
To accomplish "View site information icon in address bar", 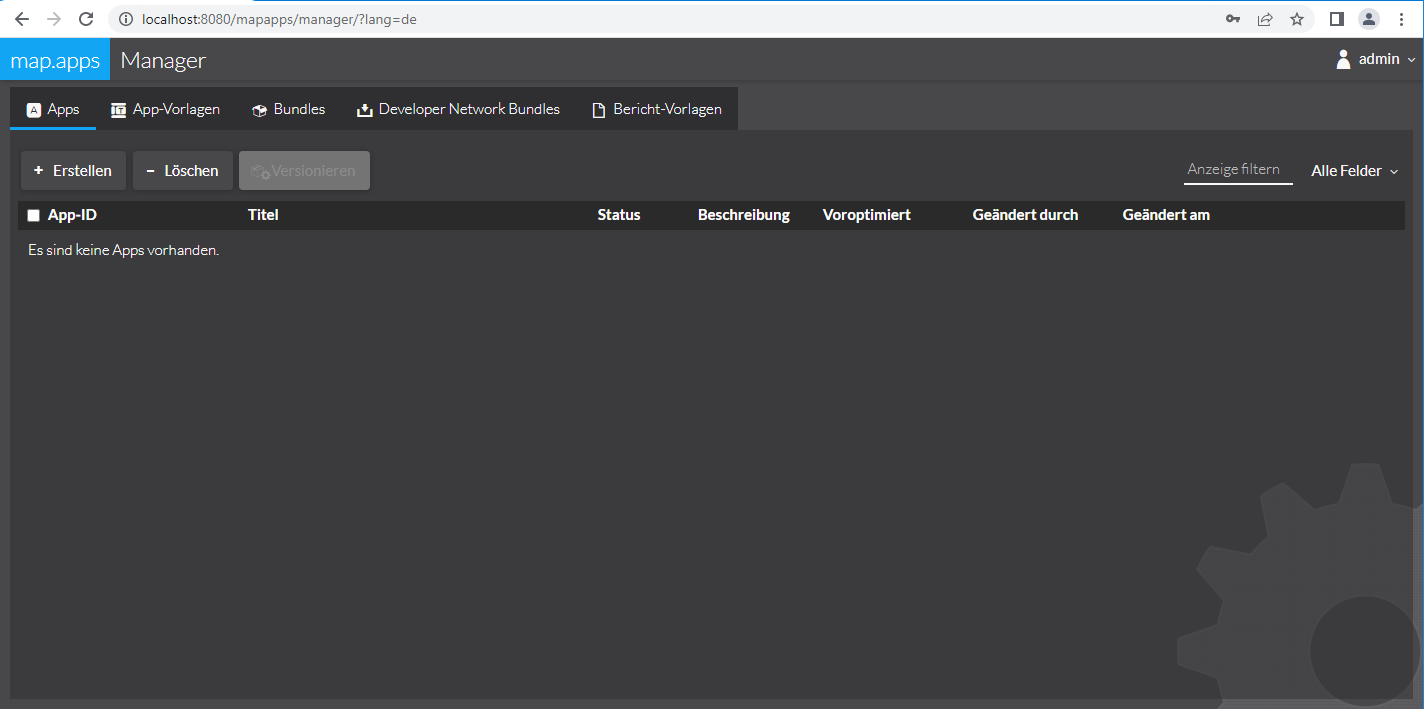I will click(x=124, y=19).
